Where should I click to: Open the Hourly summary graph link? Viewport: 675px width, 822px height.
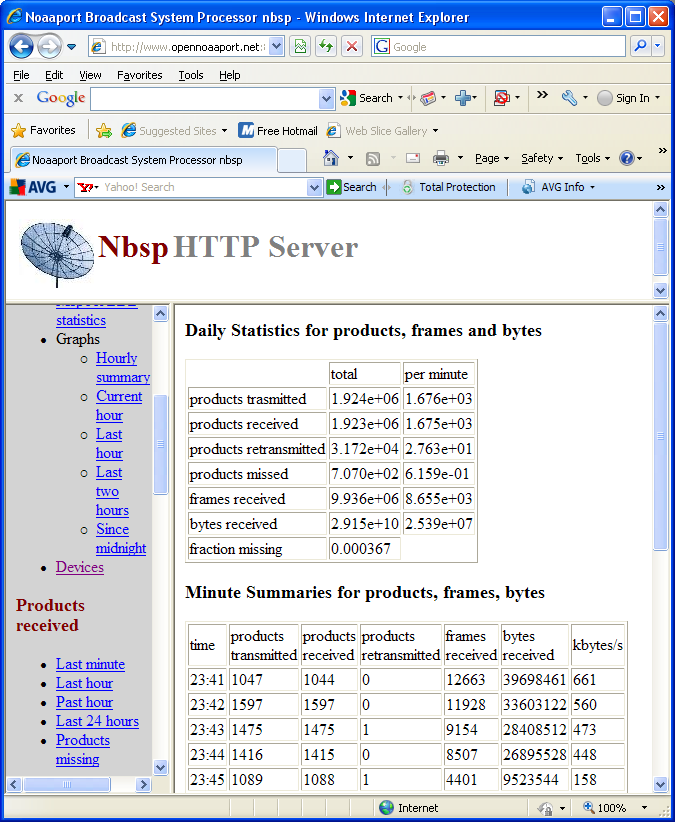[123, 367]
